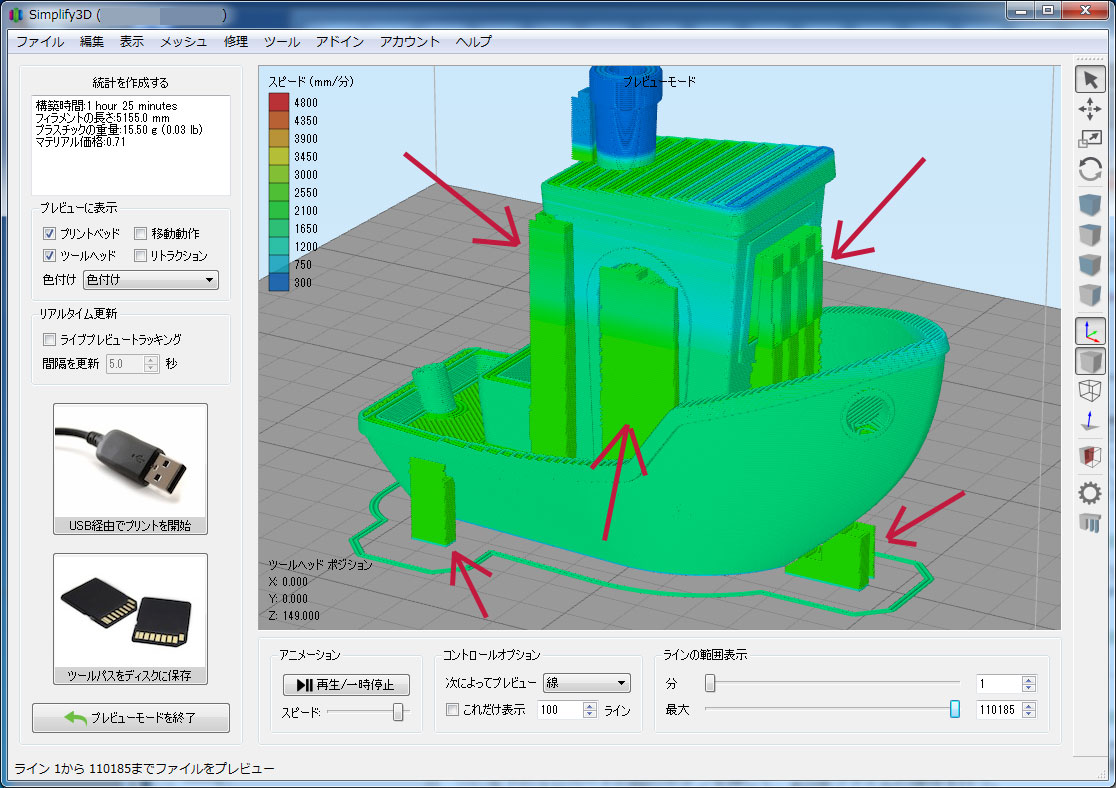Viewport: 1116px width, 788px height.
Task: Activate the scale model tool
Action: 1090,140
